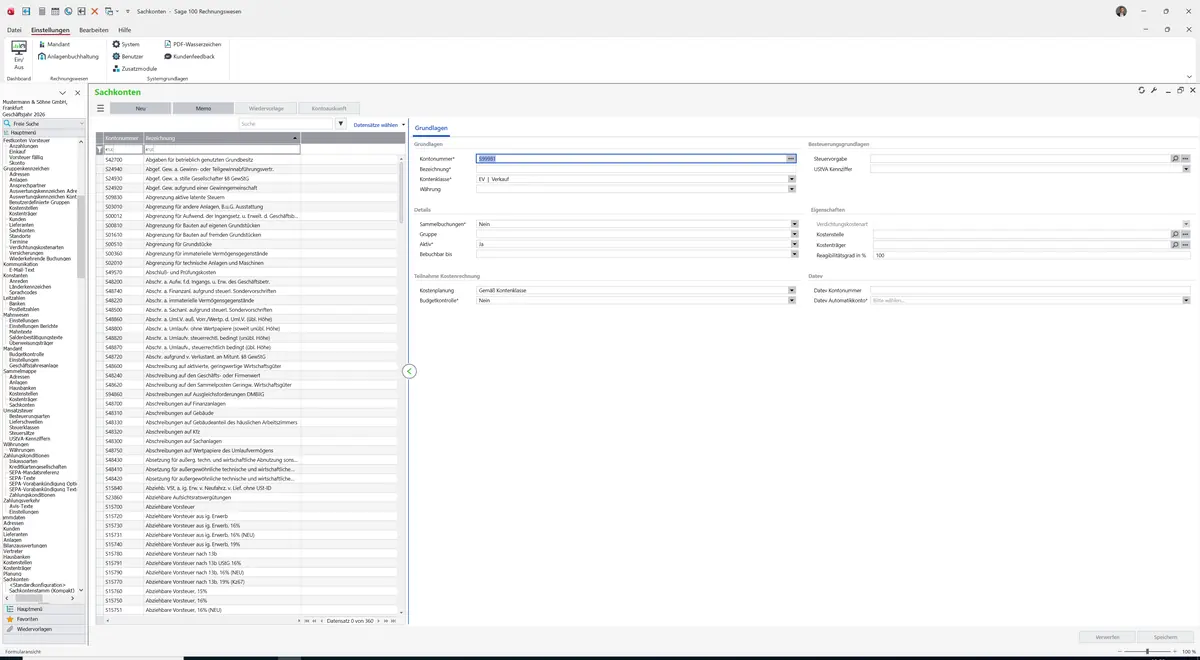Open the Kontenklasse dropdown
Image resolution: width=1200 pixels, height=660 pixels.
(x=794, y=179)
